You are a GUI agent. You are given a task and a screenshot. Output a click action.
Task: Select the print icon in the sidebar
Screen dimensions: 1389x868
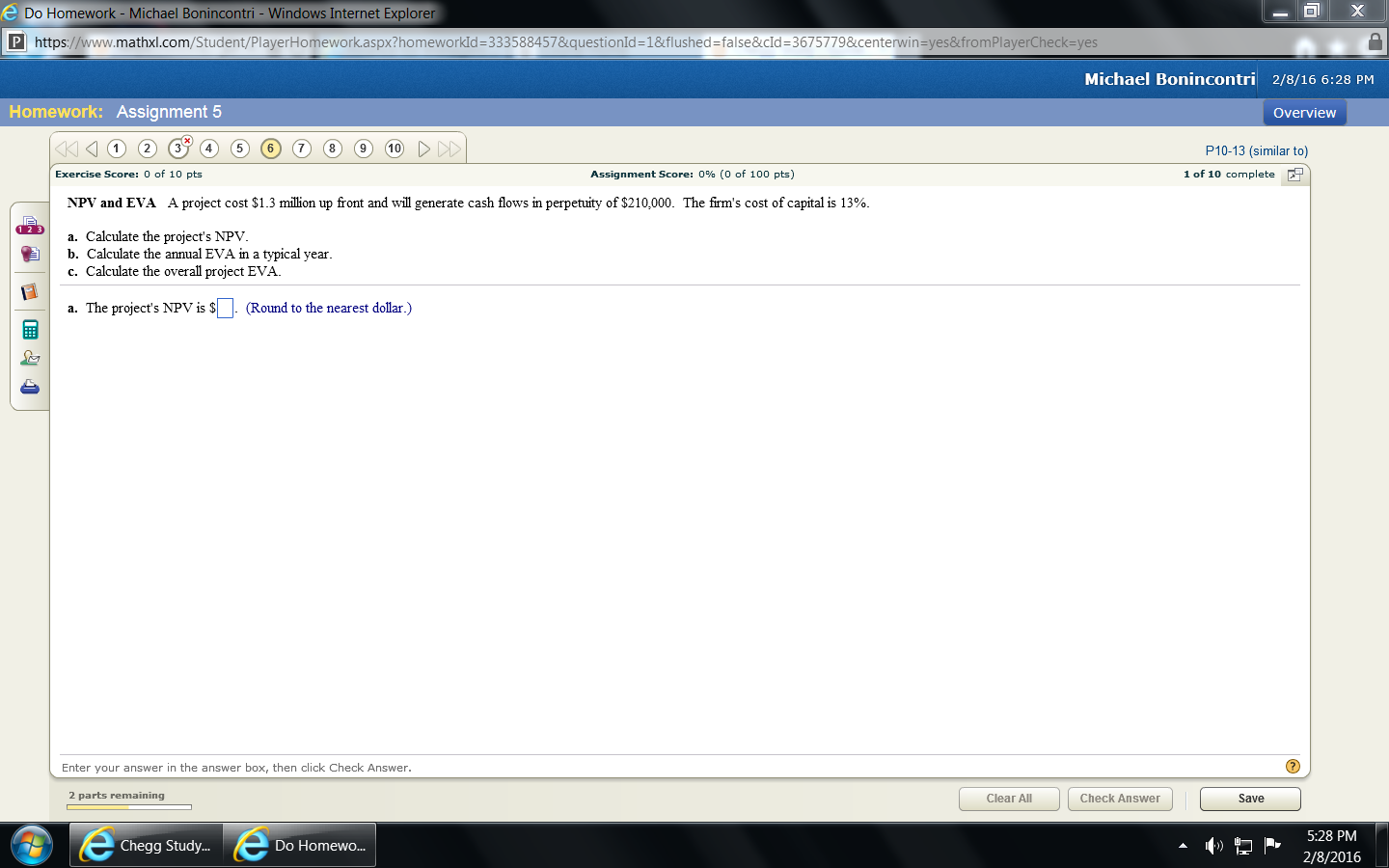click(29, 387)
